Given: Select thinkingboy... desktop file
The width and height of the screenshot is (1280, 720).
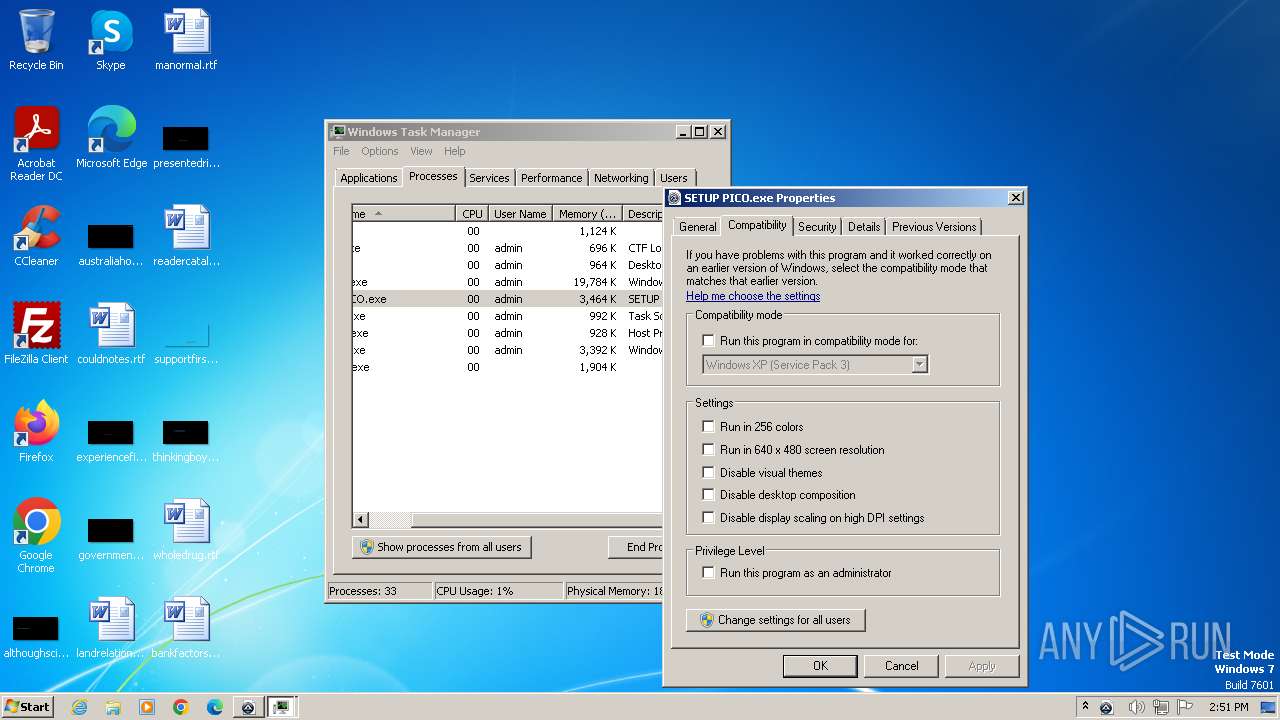Looking at the screenshot, I should tap(186, 440).
